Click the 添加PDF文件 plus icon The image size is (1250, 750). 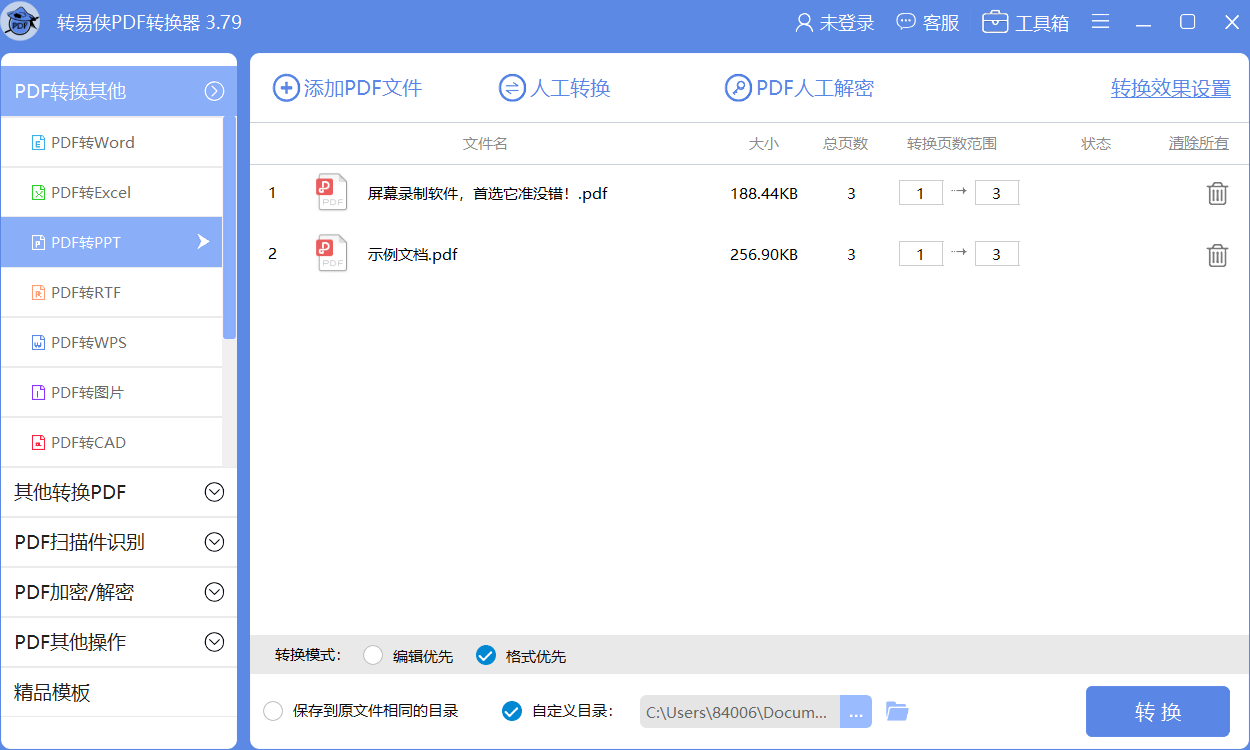tap(286, 88)
